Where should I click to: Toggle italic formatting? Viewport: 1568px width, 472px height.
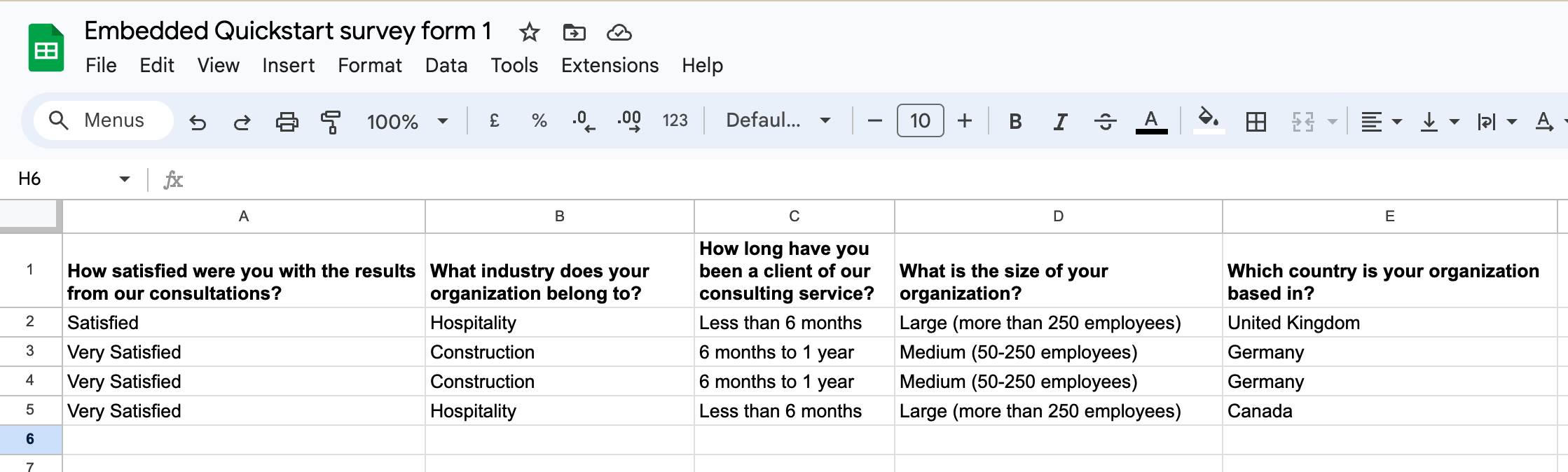1059,120
